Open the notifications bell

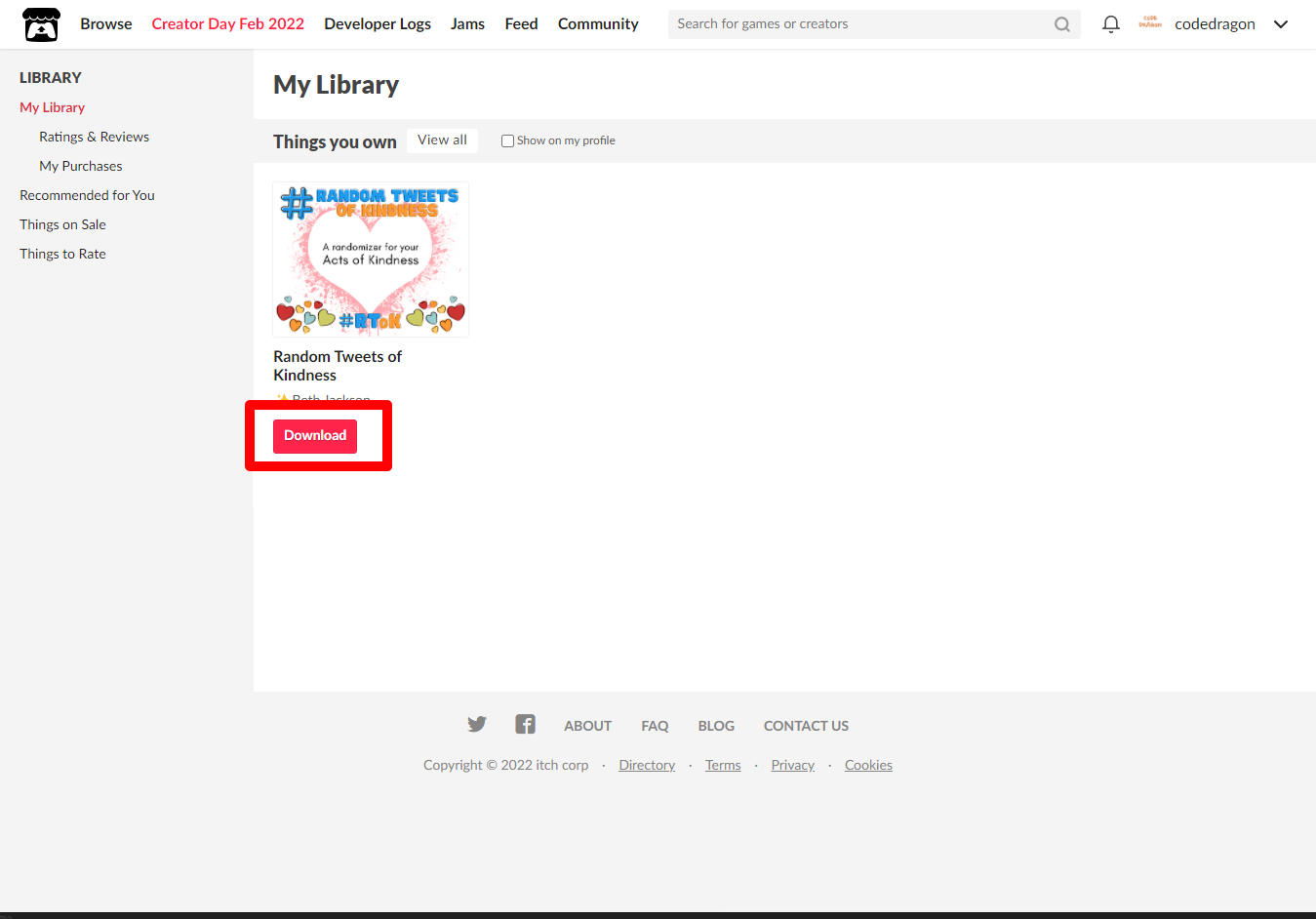(1110, 24)
